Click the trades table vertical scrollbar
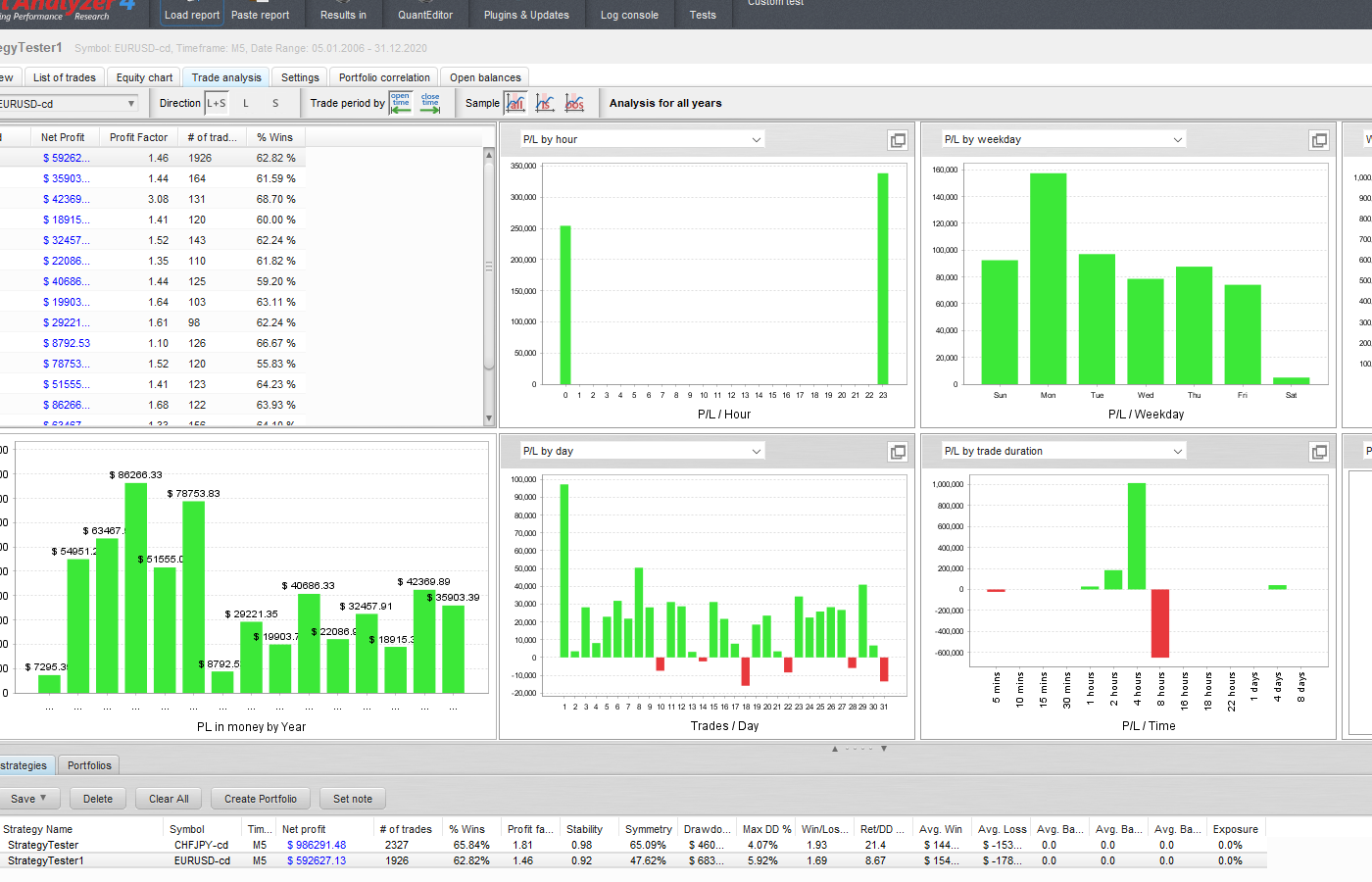This screenshot has height=882, width=1372. (x=489, y=265)
